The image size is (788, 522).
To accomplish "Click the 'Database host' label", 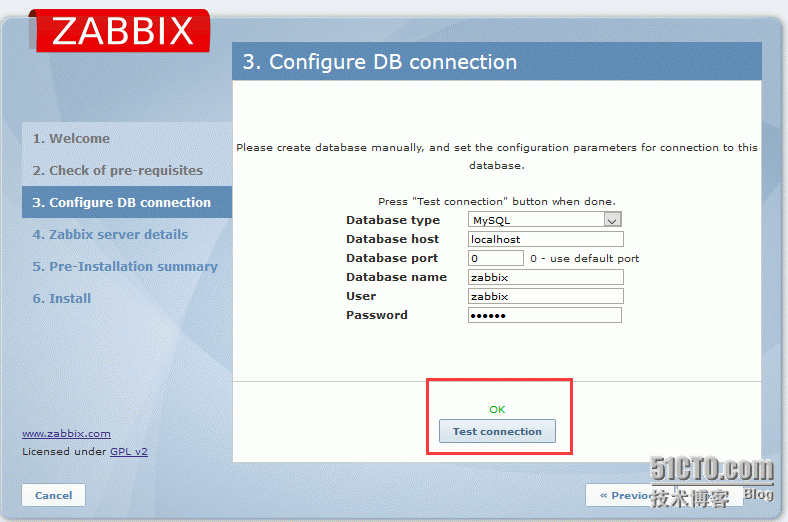I will (392, 239).
